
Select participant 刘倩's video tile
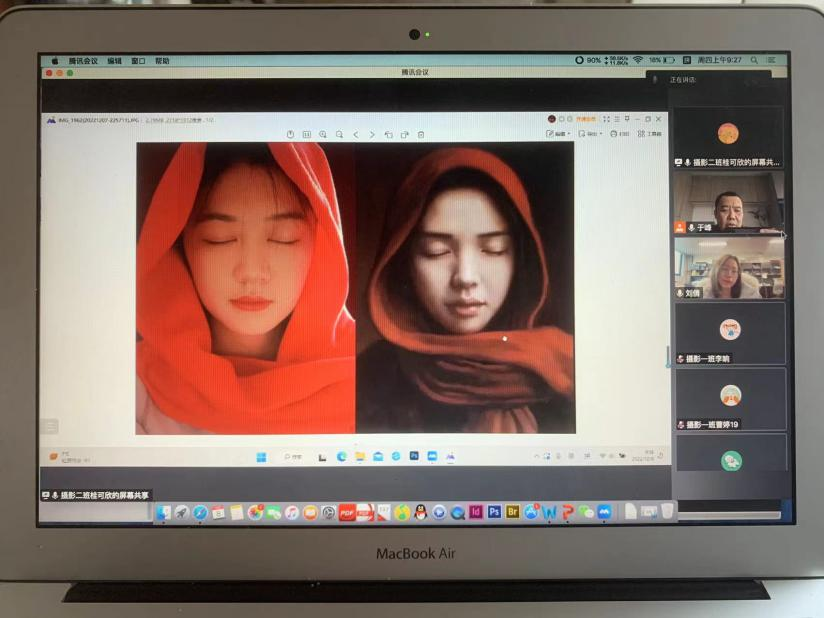pyautogui.click(x=729, y=269)
